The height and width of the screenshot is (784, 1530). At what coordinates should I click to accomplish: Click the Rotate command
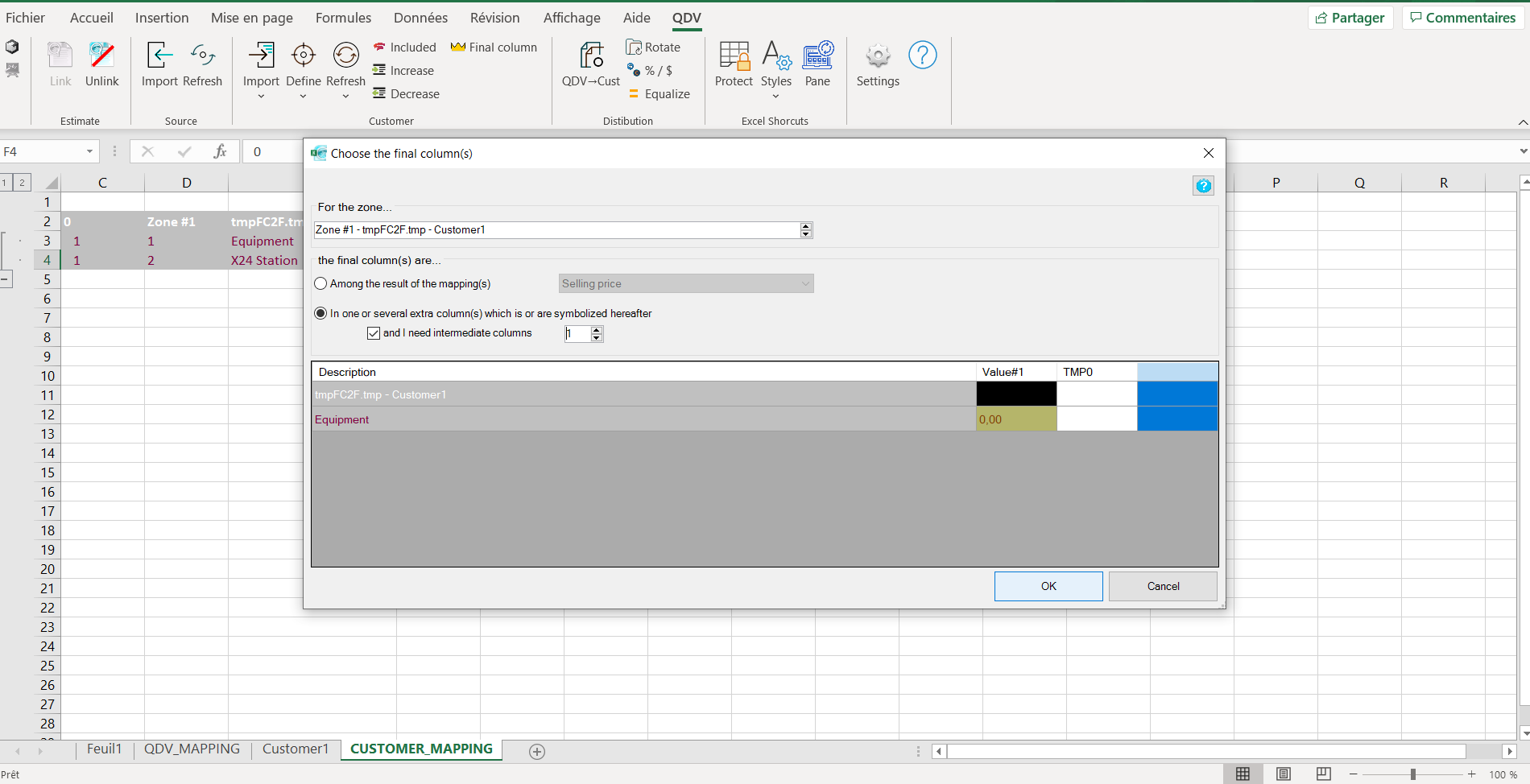tap(654, 47)
